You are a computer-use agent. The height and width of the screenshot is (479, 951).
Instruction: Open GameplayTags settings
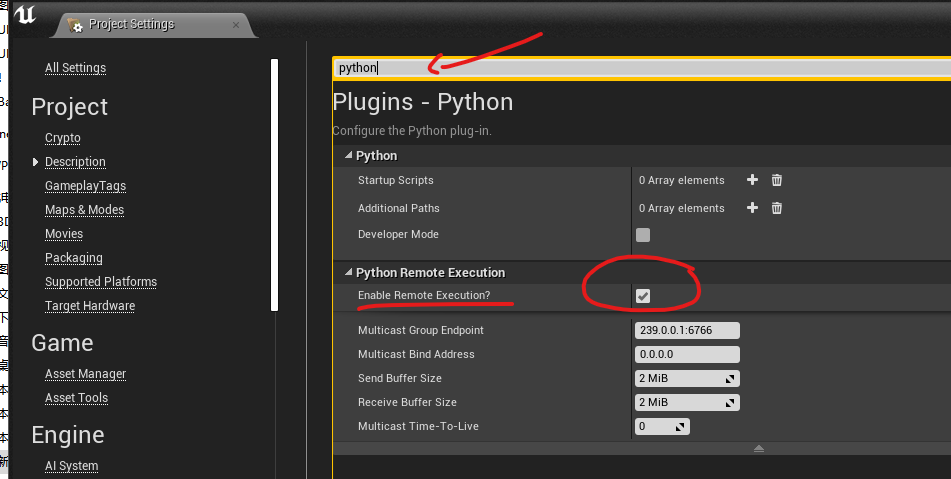click(x=86, y=186)
